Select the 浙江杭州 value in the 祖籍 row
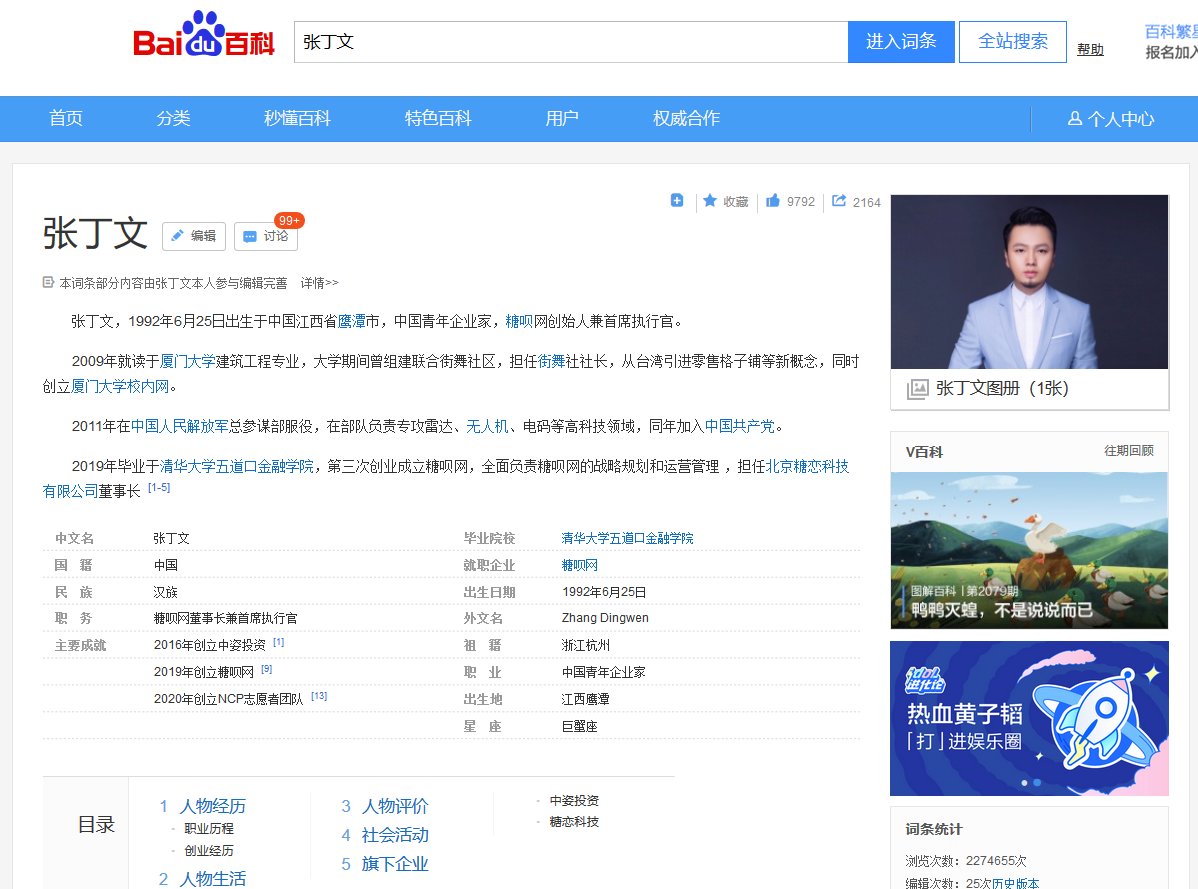Image resolution: width=1198 pixels, height=889 pixels. point(586,645)
